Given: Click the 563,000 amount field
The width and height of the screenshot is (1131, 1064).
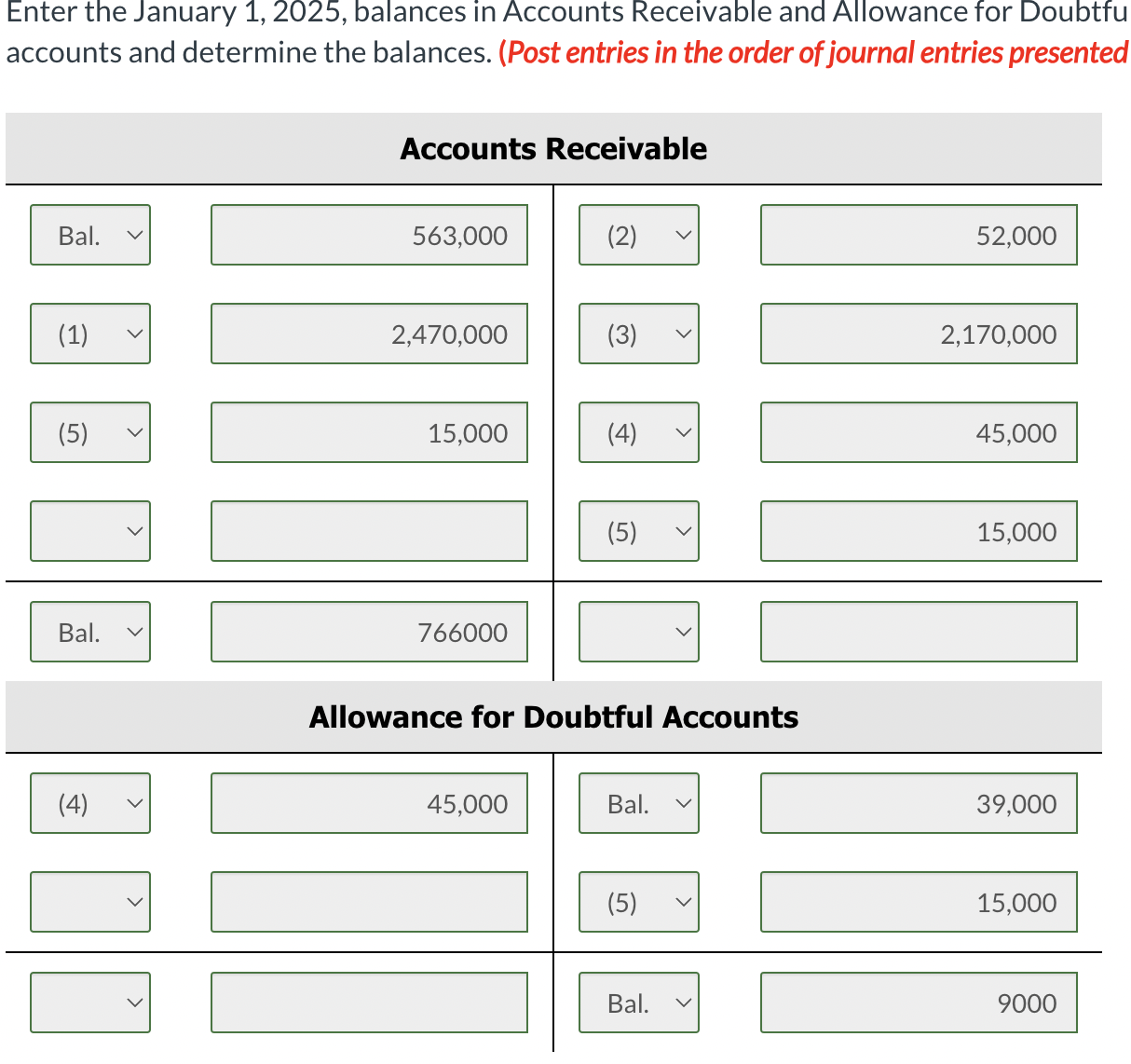Looking at the screenshot, I should tap(369, 234).
